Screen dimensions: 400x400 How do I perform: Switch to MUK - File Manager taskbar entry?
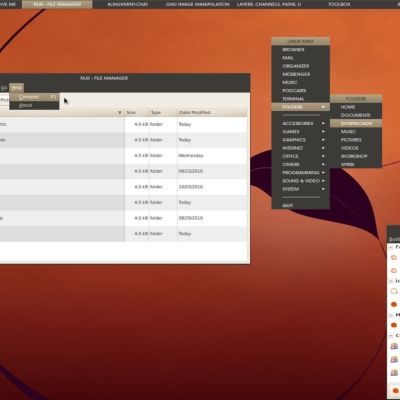click(57, 4)
